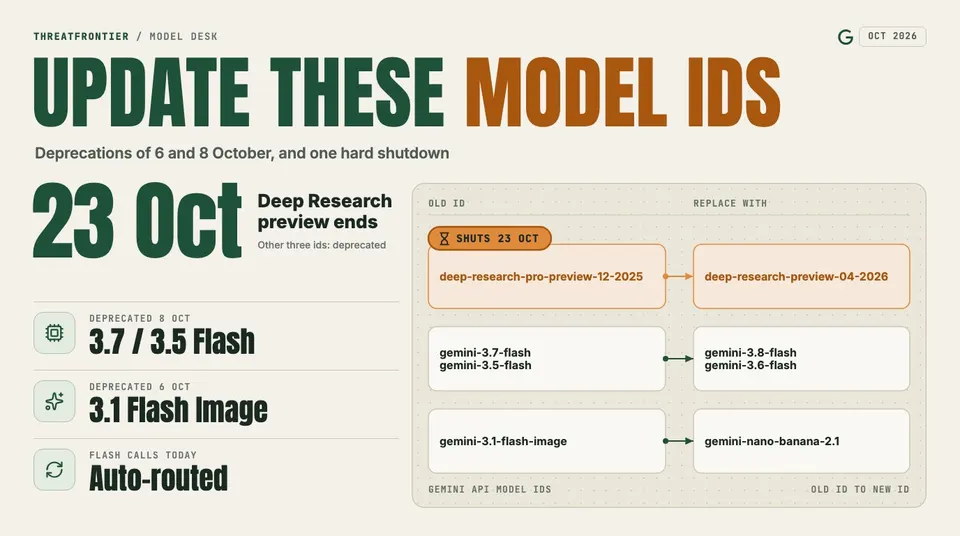Click the THREATFRONTIER breadcrumb label
Viewport: 960px width, 536px height.
click(81, 37)
